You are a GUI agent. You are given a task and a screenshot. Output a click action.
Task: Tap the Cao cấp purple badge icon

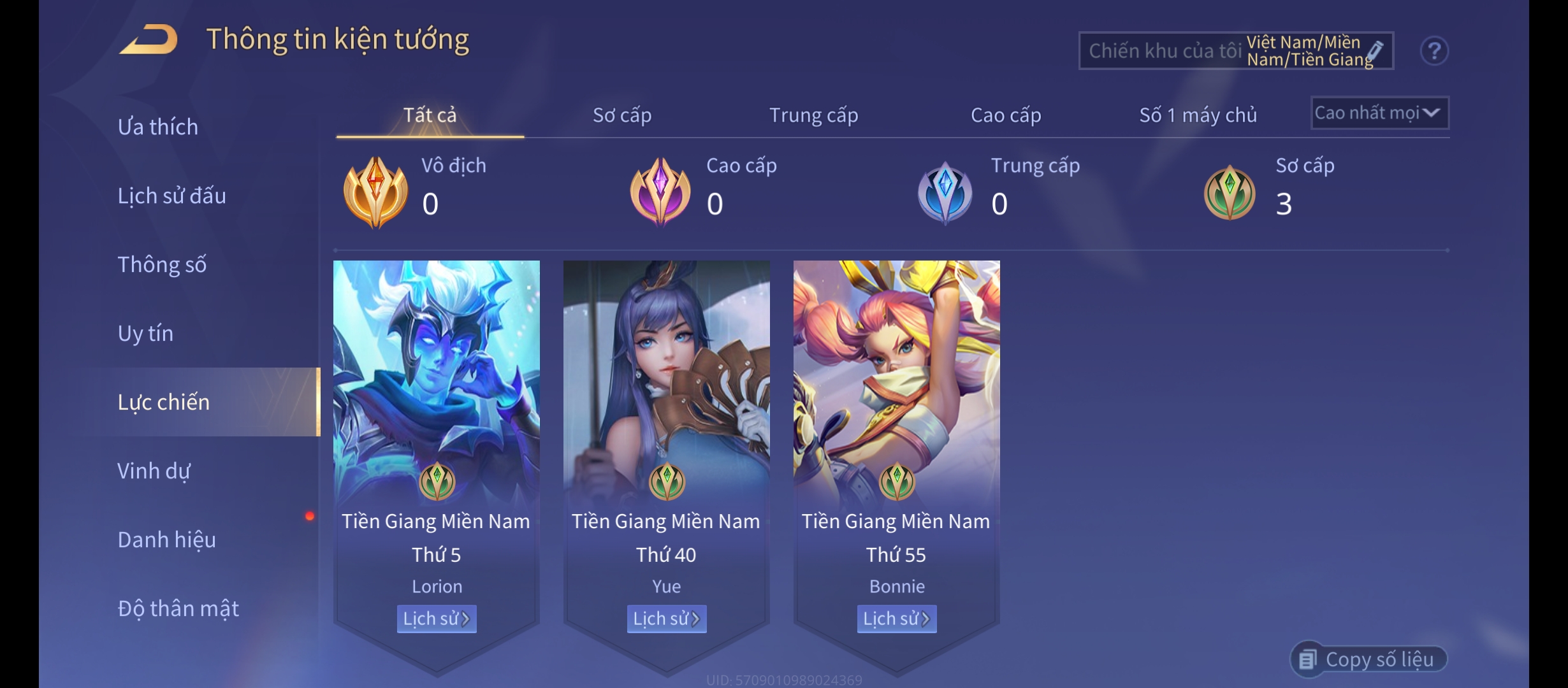click(660, 192)
